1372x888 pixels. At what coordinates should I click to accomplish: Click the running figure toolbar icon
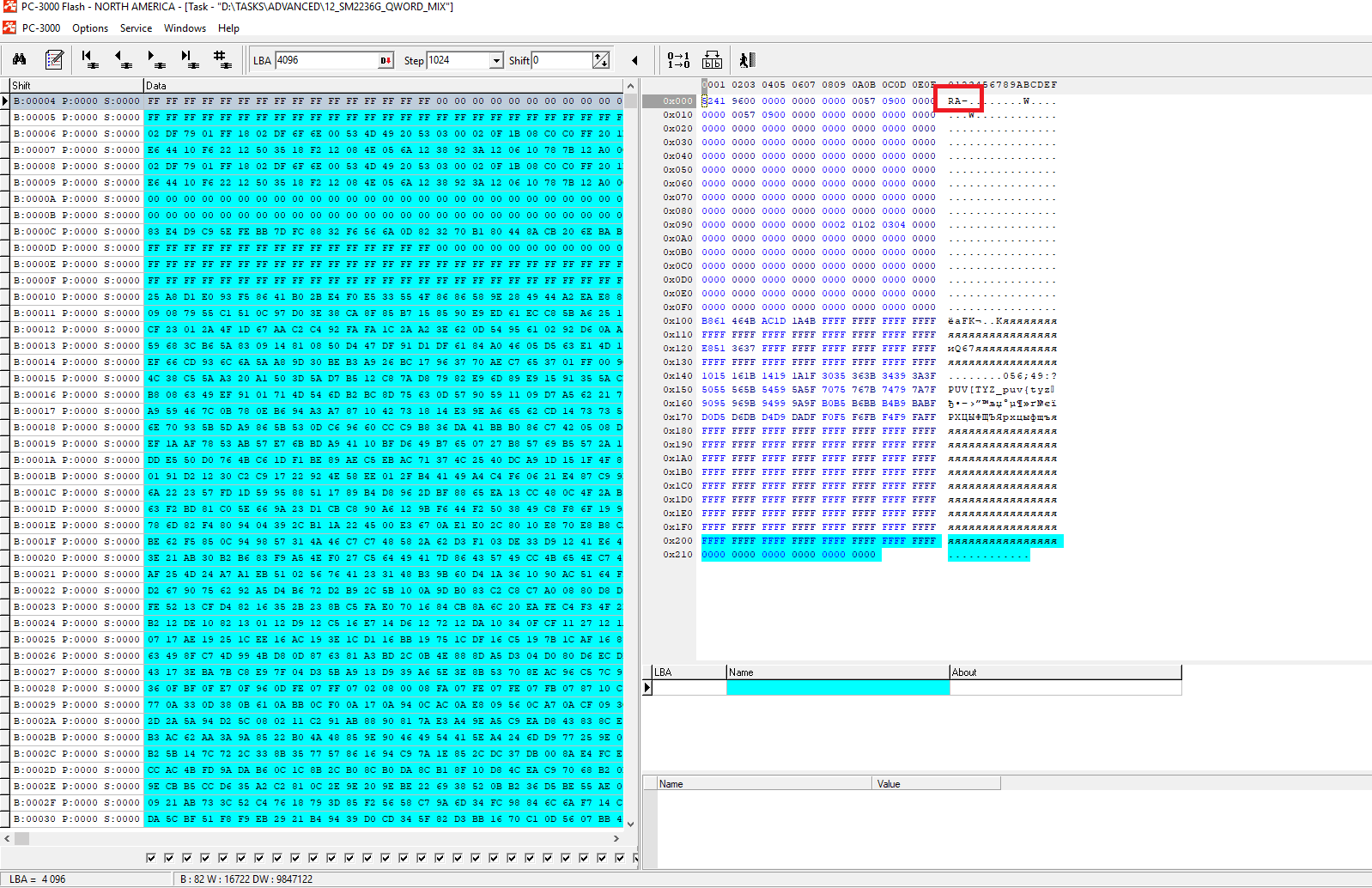[x=746, y=59]
